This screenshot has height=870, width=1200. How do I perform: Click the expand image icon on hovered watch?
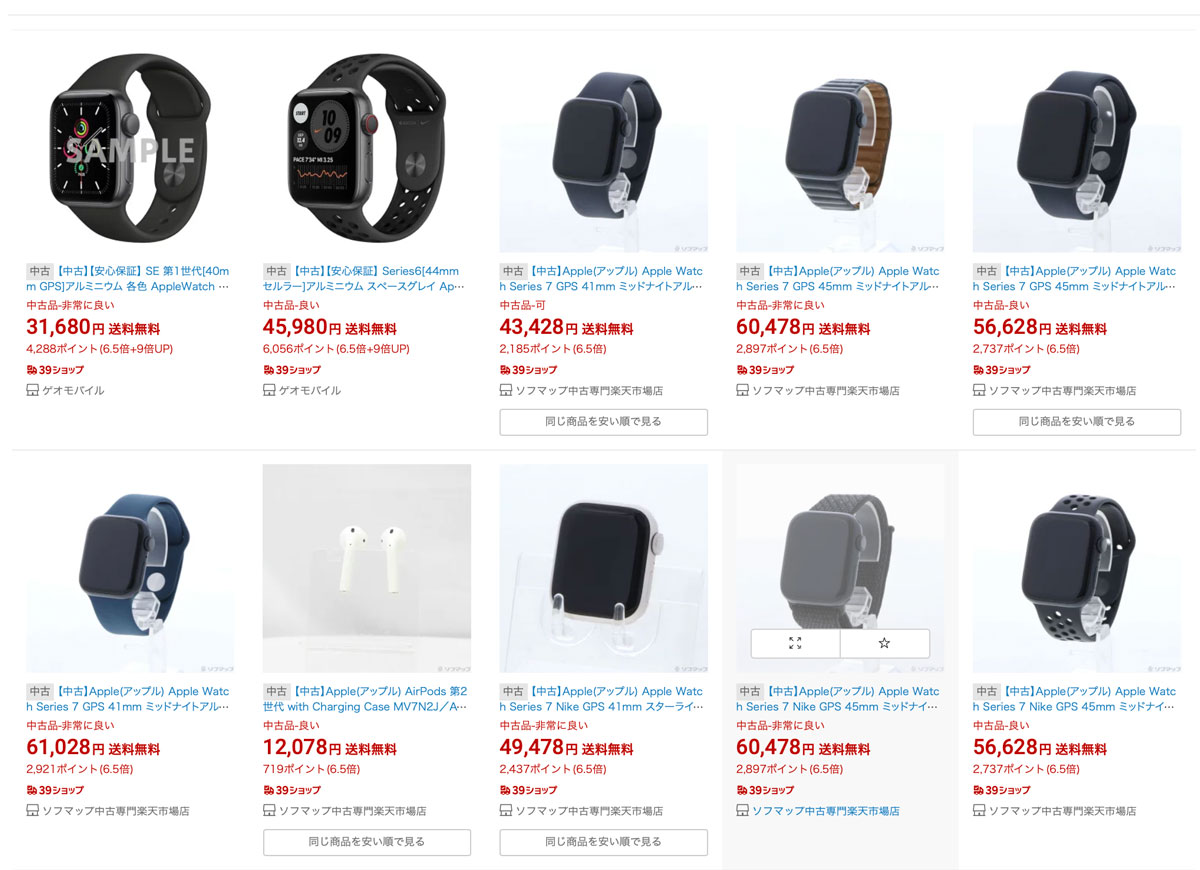click(x=795, y=643)
